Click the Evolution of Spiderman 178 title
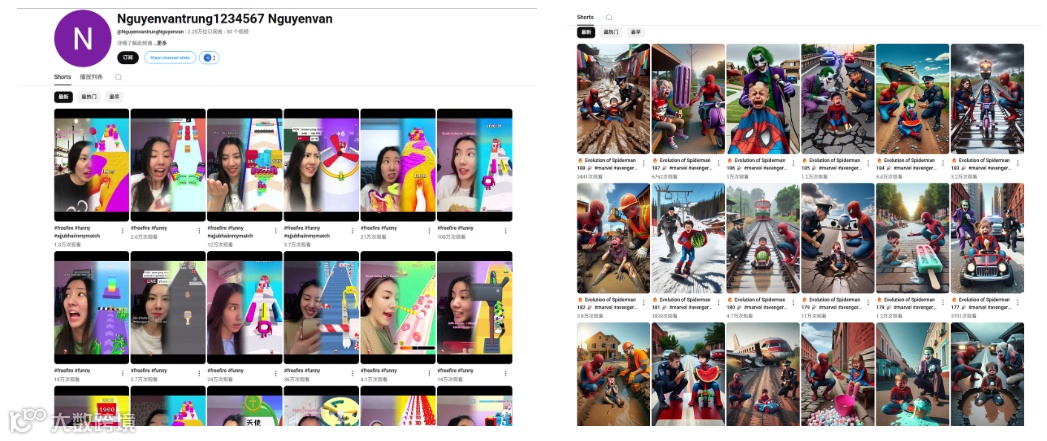Screen dimensions: 1047x441 [x=905, y=303]
